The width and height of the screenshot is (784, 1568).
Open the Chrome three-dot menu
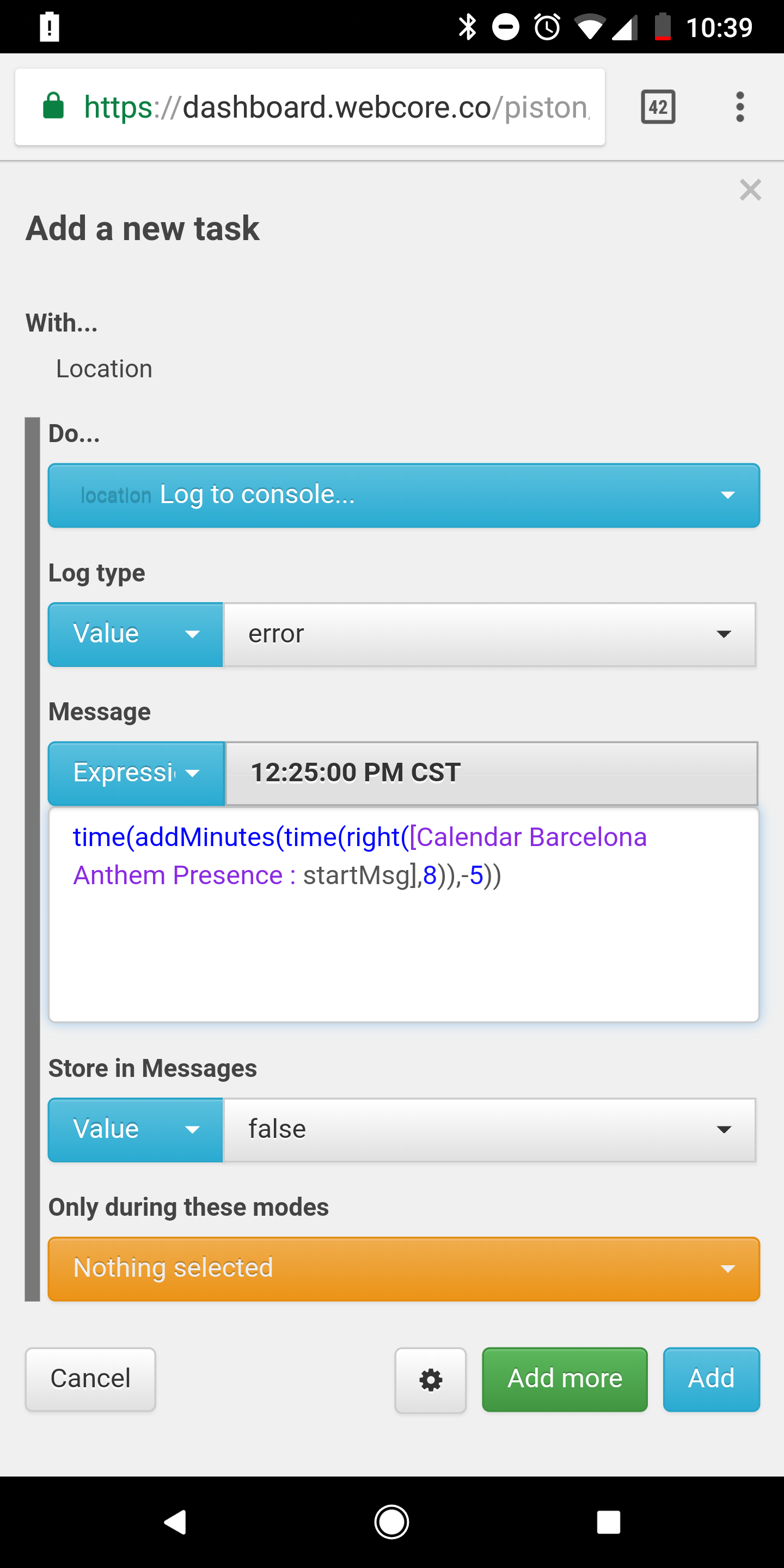pyautogui.click(x=739, y=107)
